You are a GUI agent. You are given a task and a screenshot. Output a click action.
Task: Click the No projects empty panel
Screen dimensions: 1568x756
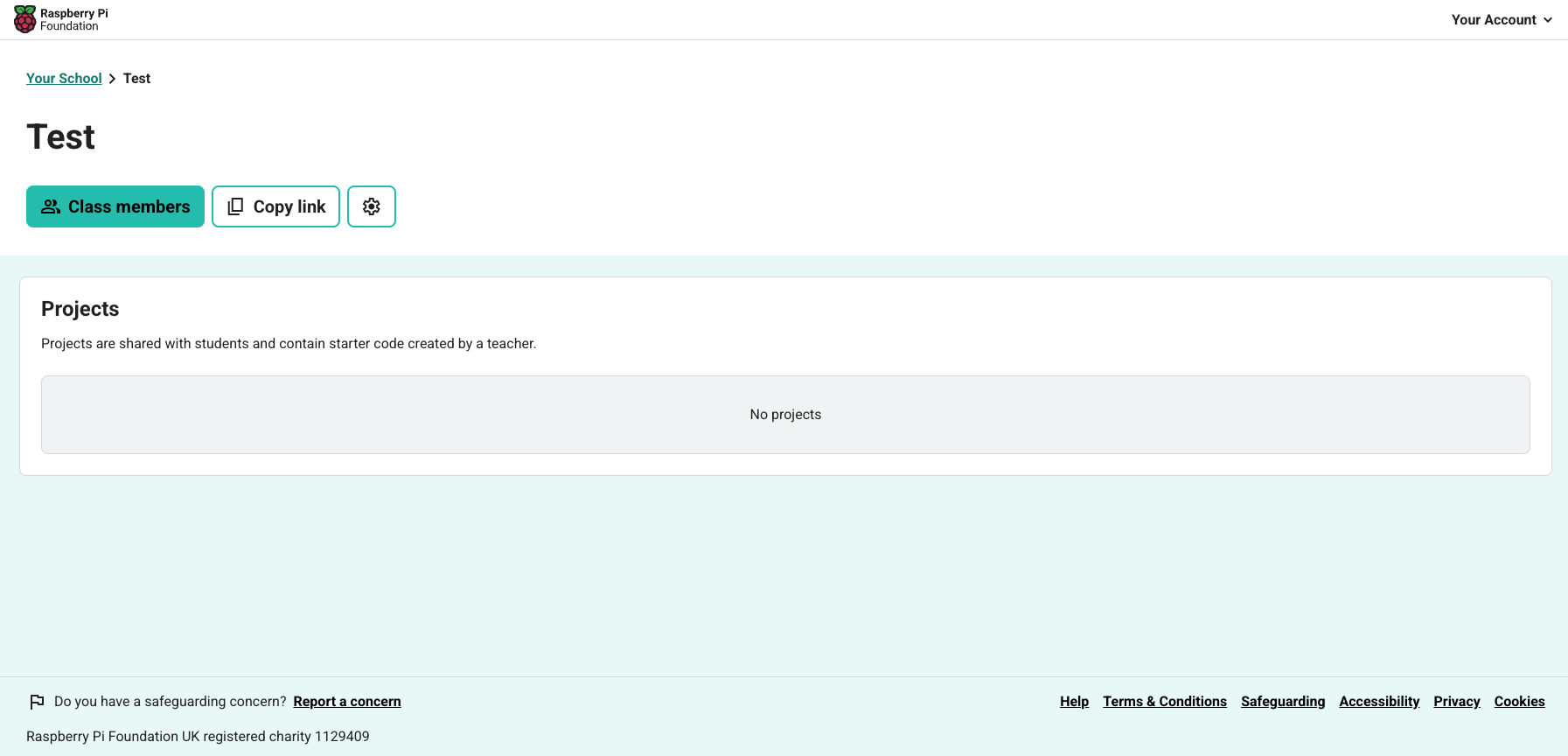(x=785, y=415)
